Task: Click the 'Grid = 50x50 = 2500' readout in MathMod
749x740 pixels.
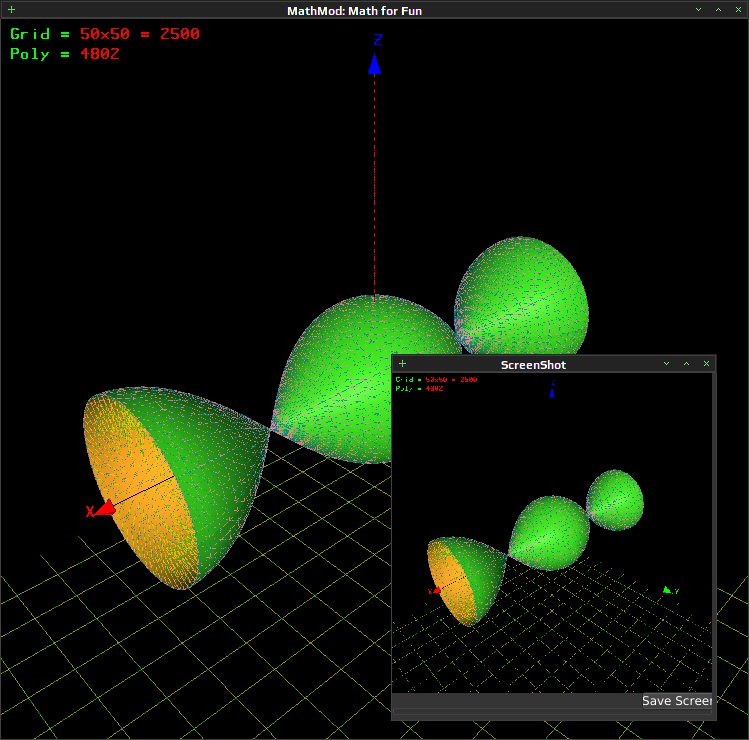Action: point(105,34)
